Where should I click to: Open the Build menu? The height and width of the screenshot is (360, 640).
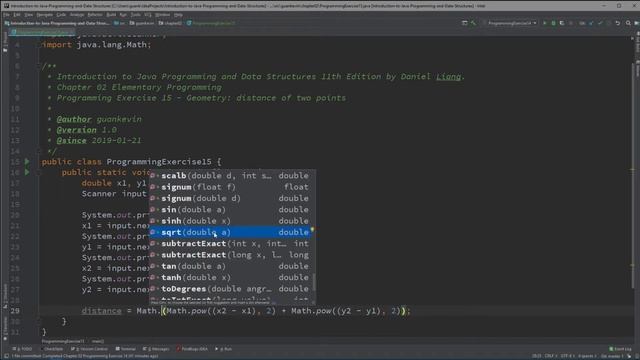pos(111,15)
